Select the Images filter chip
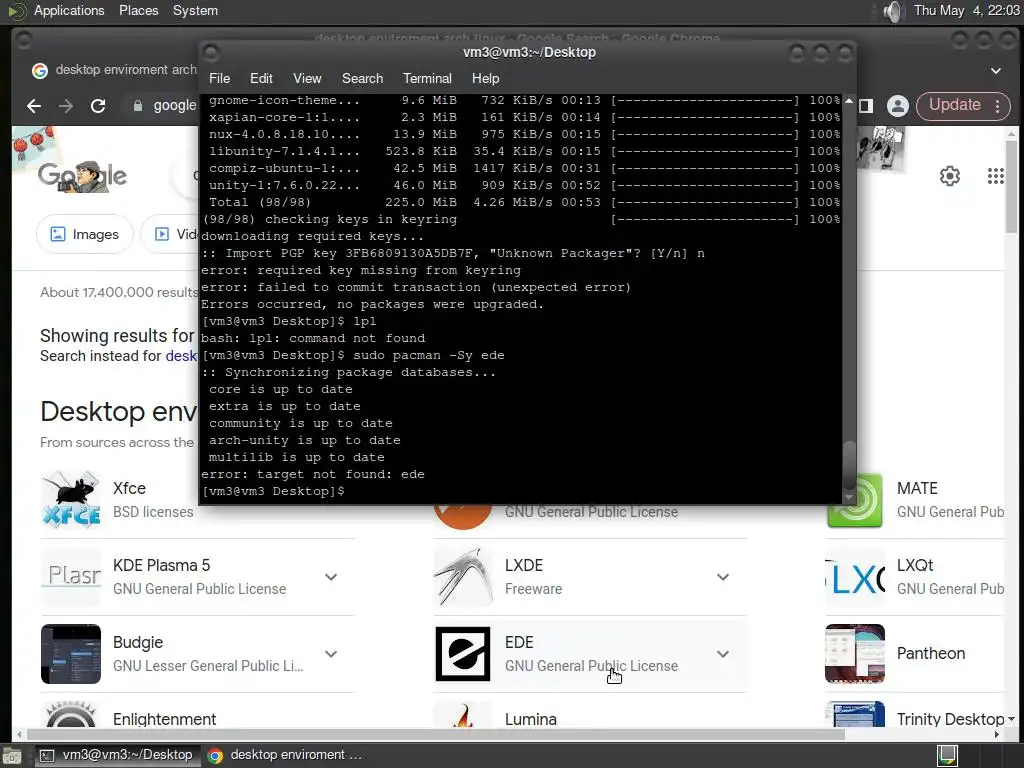The image size is (1024, 768). click(x=84, y=234)
